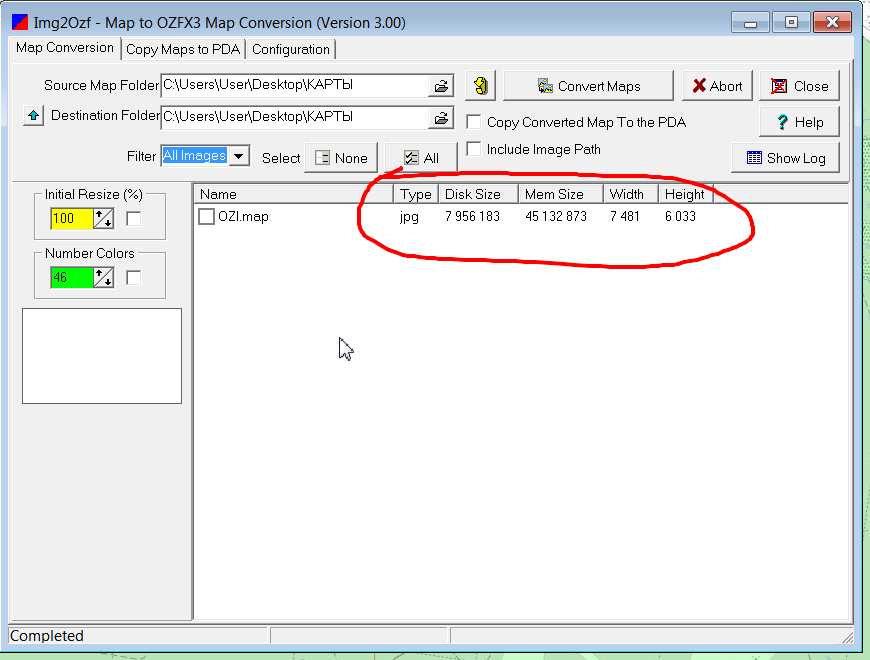Browse for Source Map Folder

coord(441,86)
